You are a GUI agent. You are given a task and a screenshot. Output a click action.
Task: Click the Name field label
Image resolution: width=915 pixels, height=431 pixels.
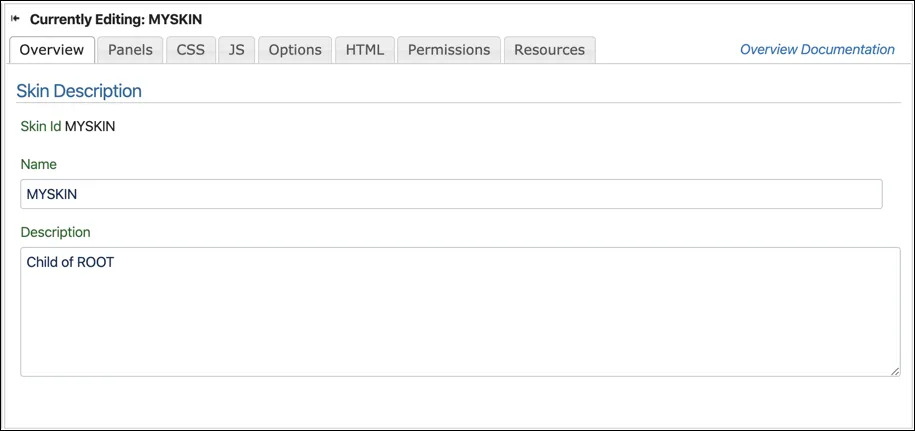(x=39, y=164)
